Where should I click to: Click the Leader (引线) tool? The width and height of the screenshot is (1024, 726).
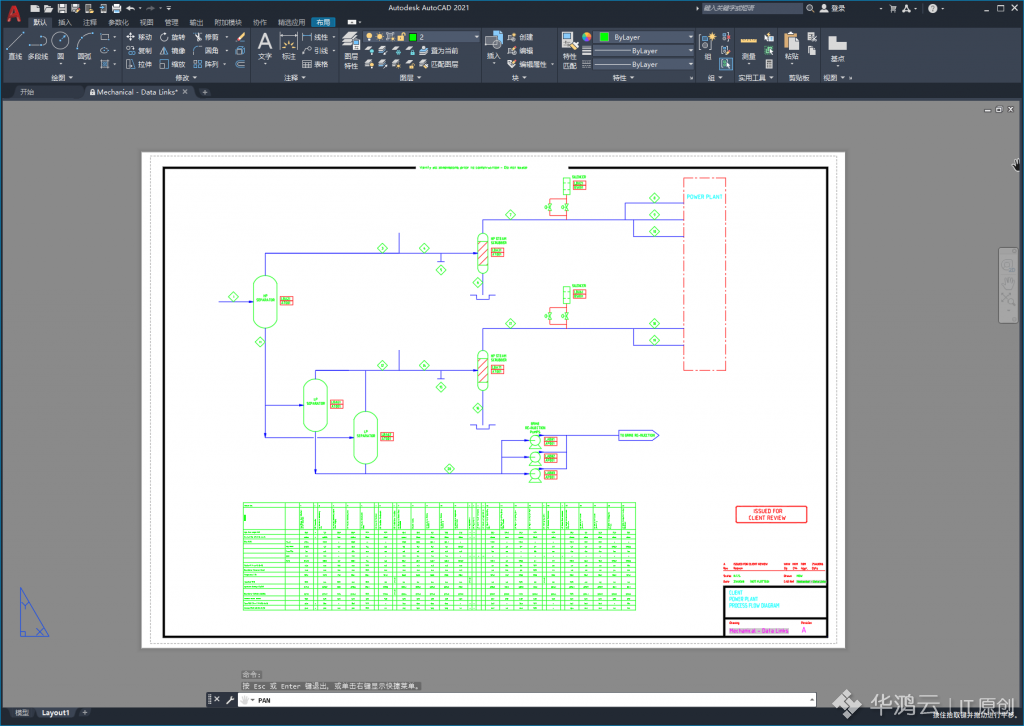click(x=315, y=50)
